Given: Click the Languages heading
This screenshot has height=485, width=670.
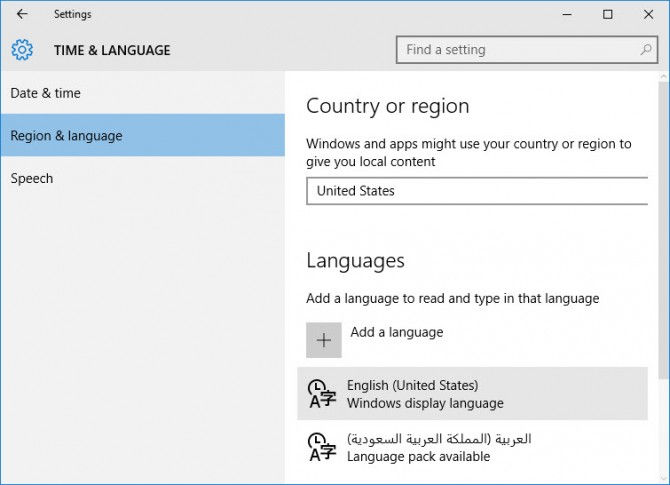Looking at the screenshot, I should click(356, 261).
